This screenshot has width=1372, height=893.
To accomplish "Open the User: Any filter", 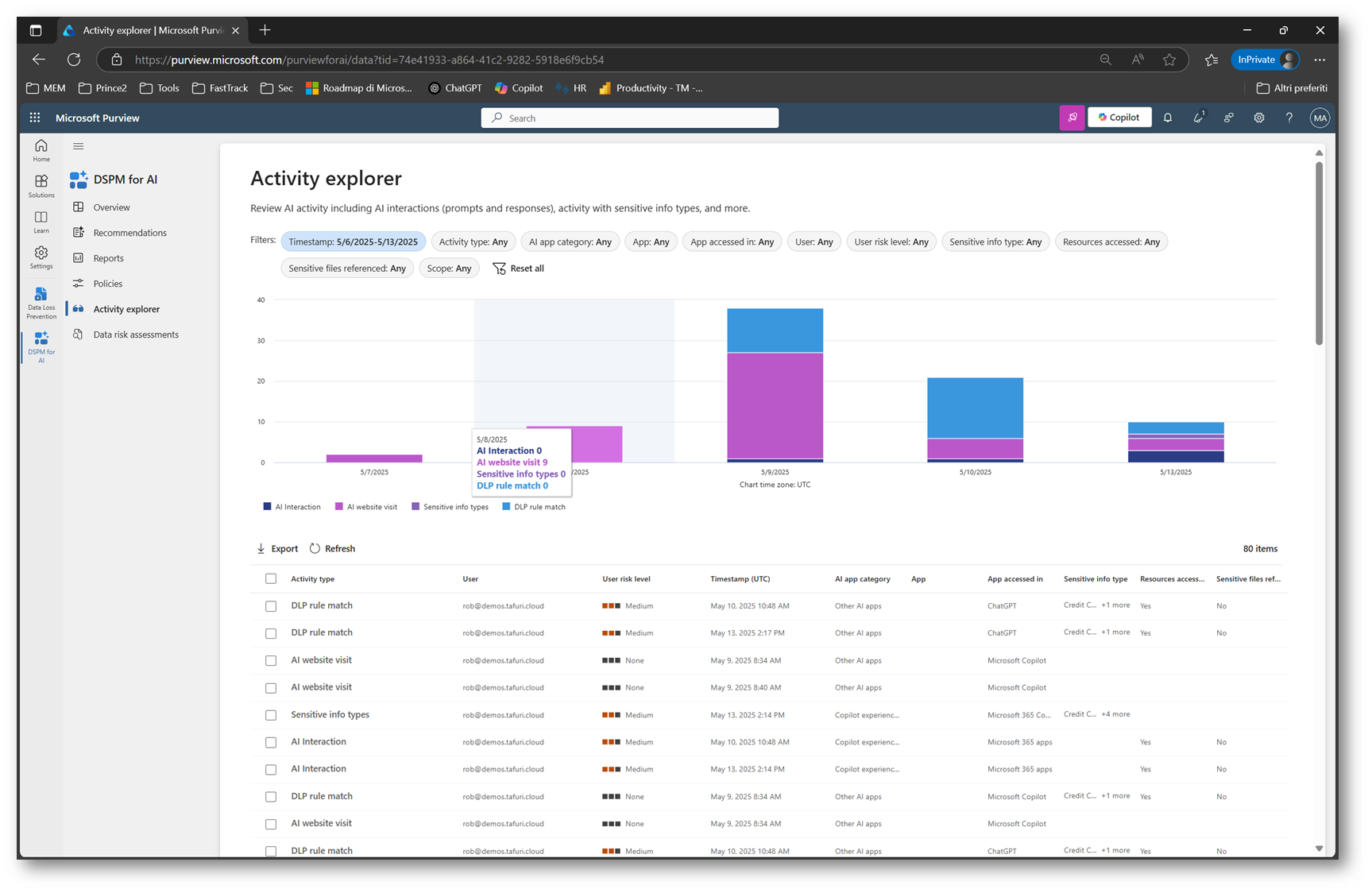I will coord(814,242).
